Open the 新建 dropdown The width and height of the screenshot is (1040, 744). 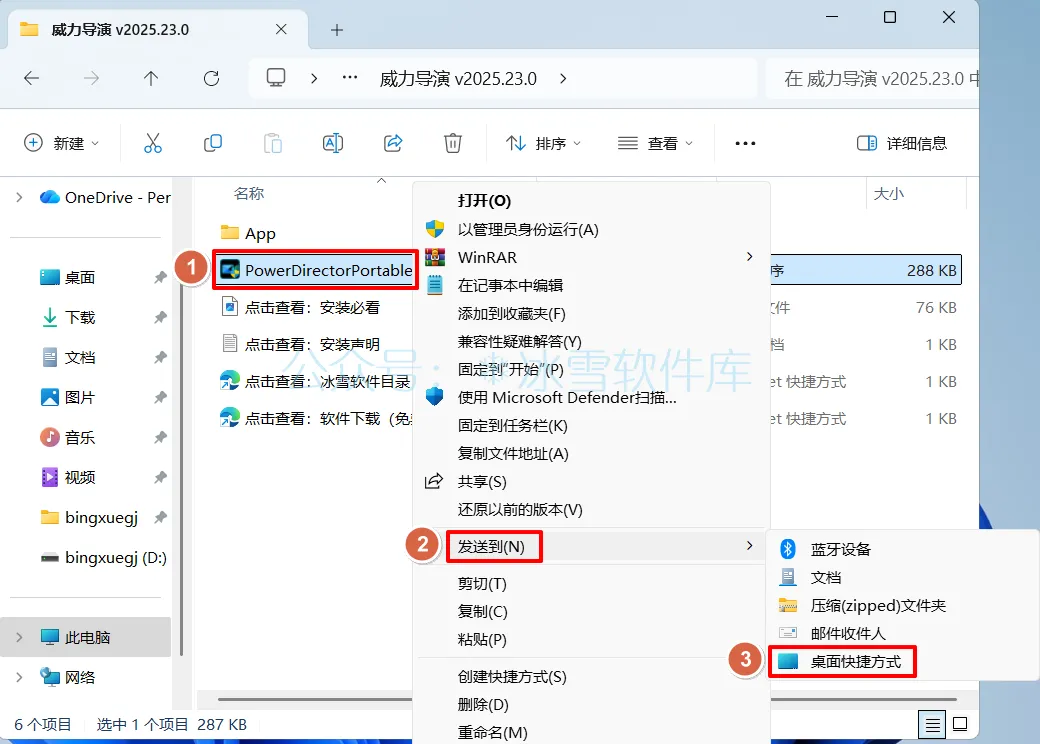click(x=61, y=143)
